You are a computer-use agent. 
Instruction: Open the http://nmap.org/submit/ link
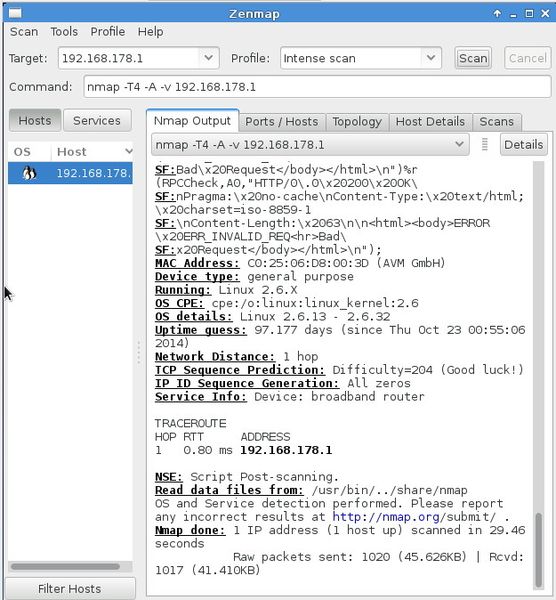click(414, 517)
